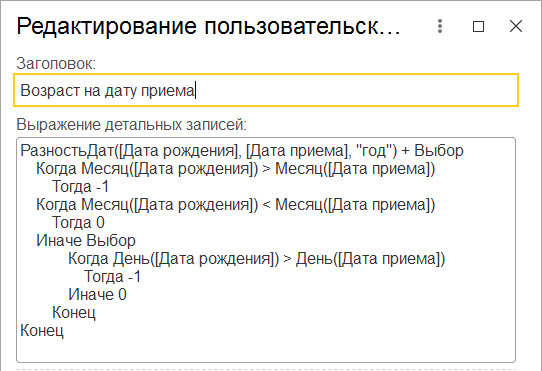
Task: Click the indented inner 'Конец' keyword
Action: click(x=74, y=313)
